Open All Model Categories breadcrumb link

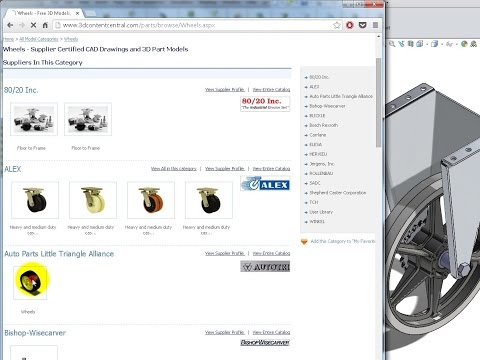click(x=39, y=39)
